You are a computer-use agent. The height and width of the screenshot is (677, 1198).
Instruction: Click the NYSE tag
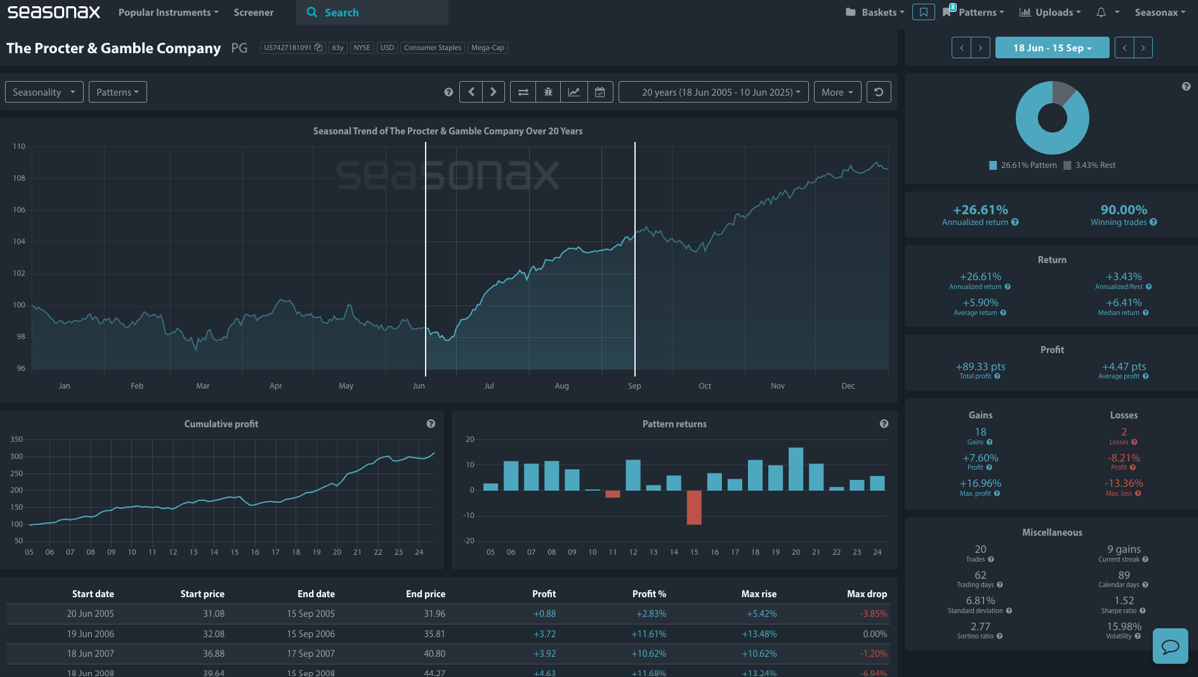pyautogui.click(x=361, y=47)
